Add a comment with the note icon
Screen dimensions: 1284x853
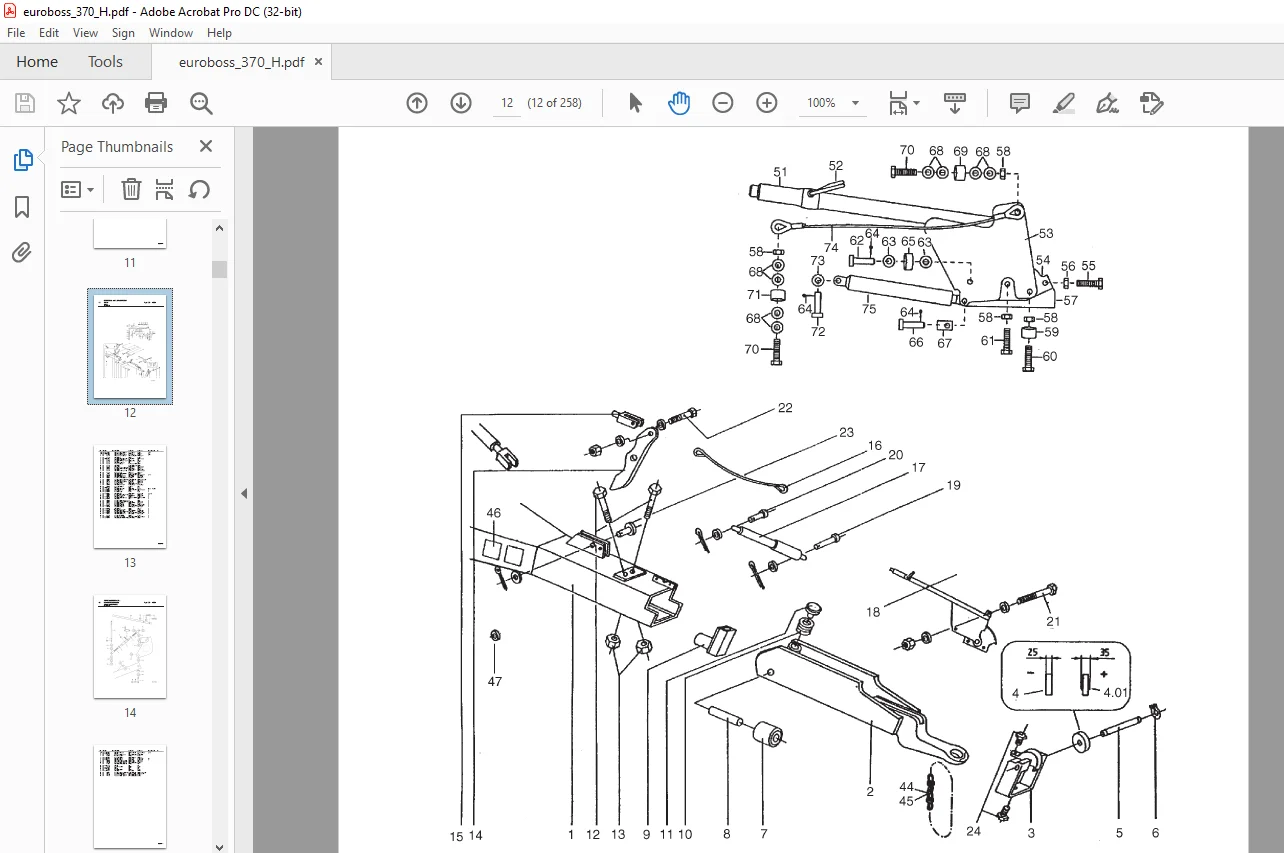[1020, 103]
